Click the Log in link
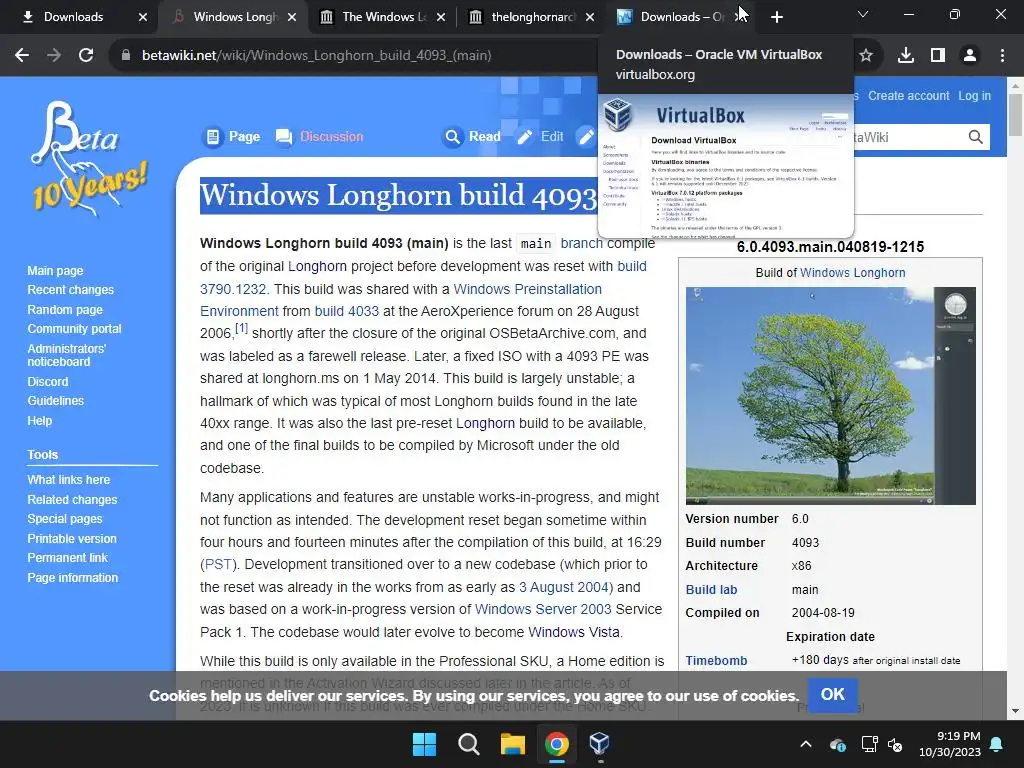The width and height of the screenshot is (1024, 768). [x=974, y=95]
